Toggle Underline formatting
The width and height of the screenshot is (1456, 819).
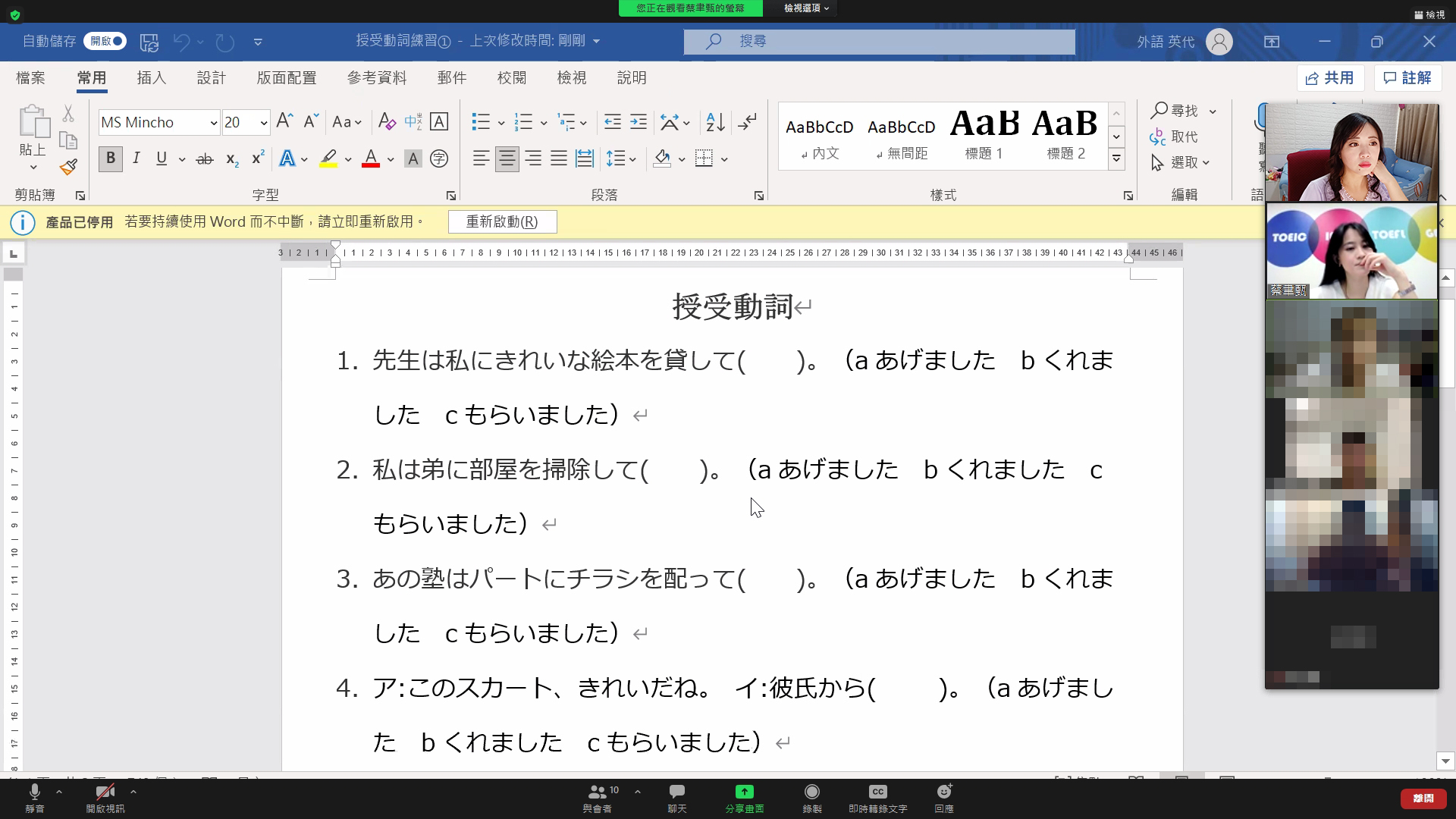pyautogui.click(x=162, y=158)
